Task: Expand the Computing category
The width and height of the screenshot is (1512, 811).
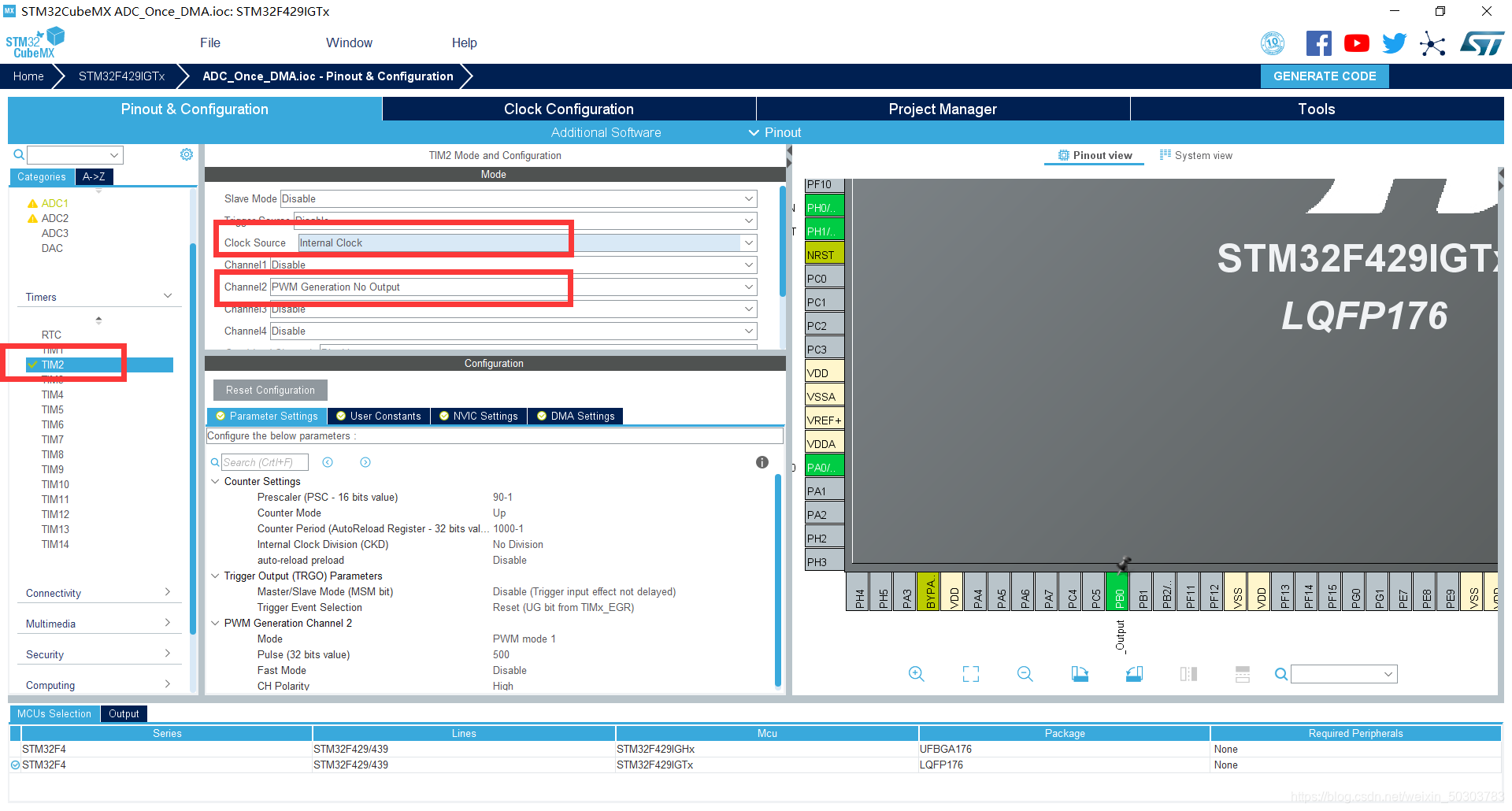Action: (x=168, y=684)
